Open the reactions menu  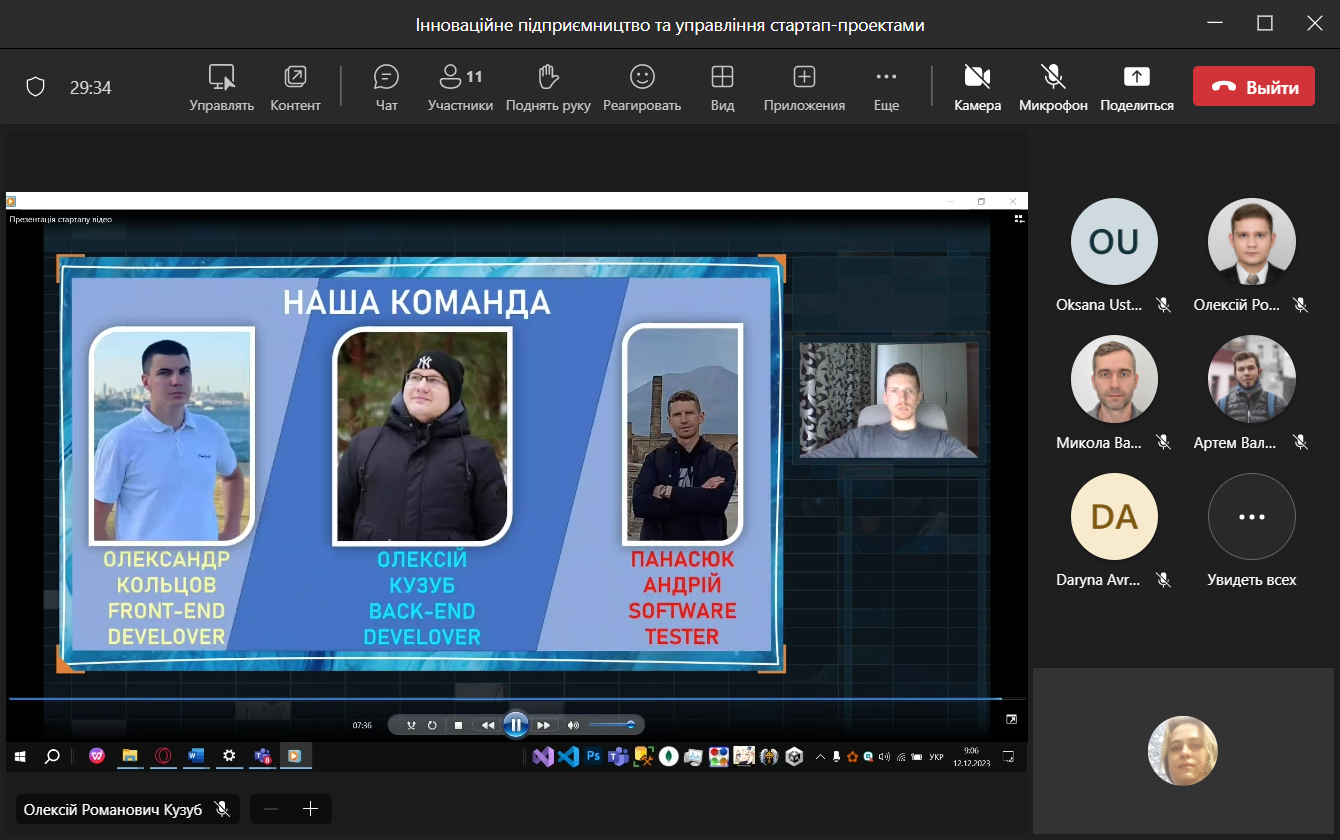pyautogui.click(x=641, y=87)
